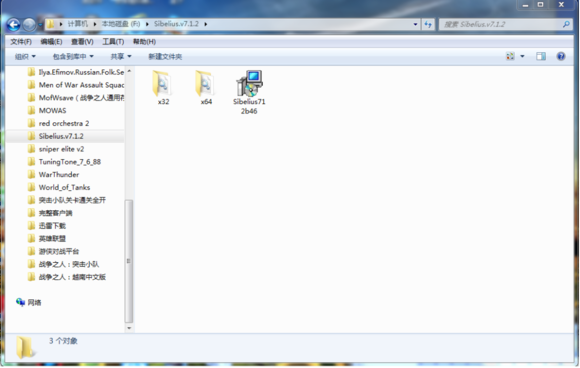Viewport: 580px width, 368px height.
Task: Expand the address bar history dropdown
Action: pyautogui.click(x=415, y=24)
